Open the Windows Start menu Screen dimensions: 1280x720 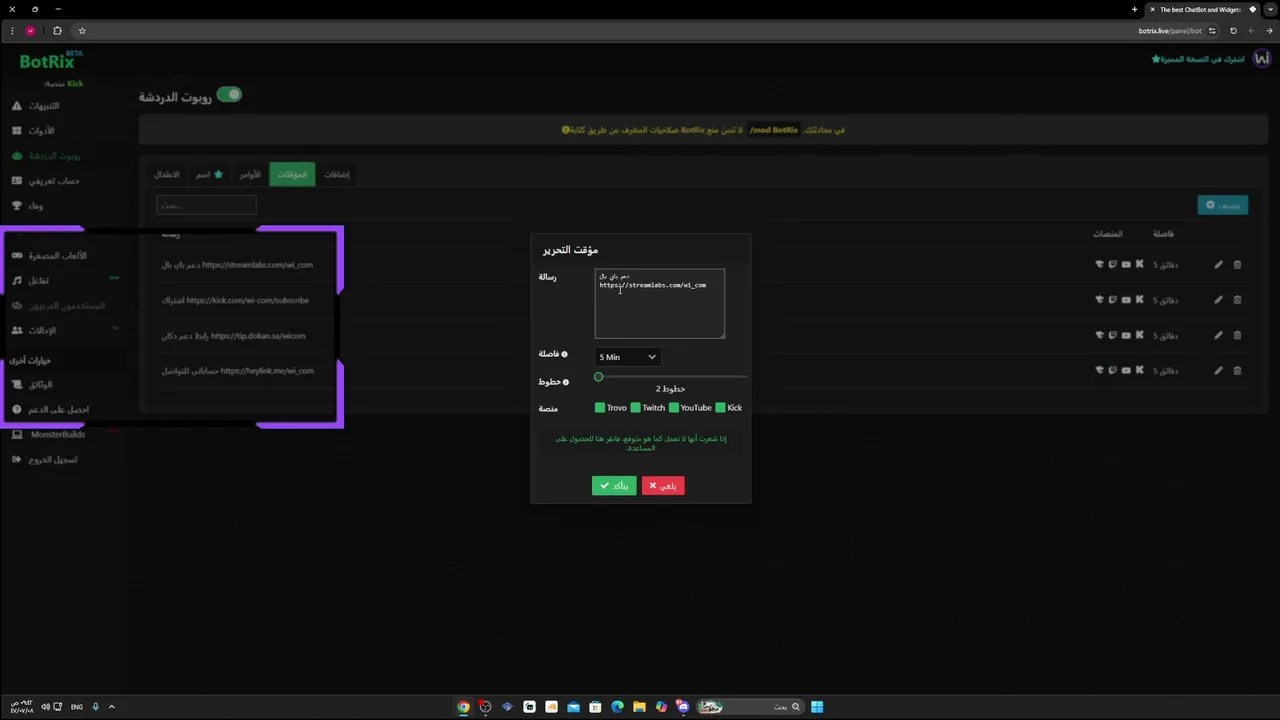click(x=817, y=707)
